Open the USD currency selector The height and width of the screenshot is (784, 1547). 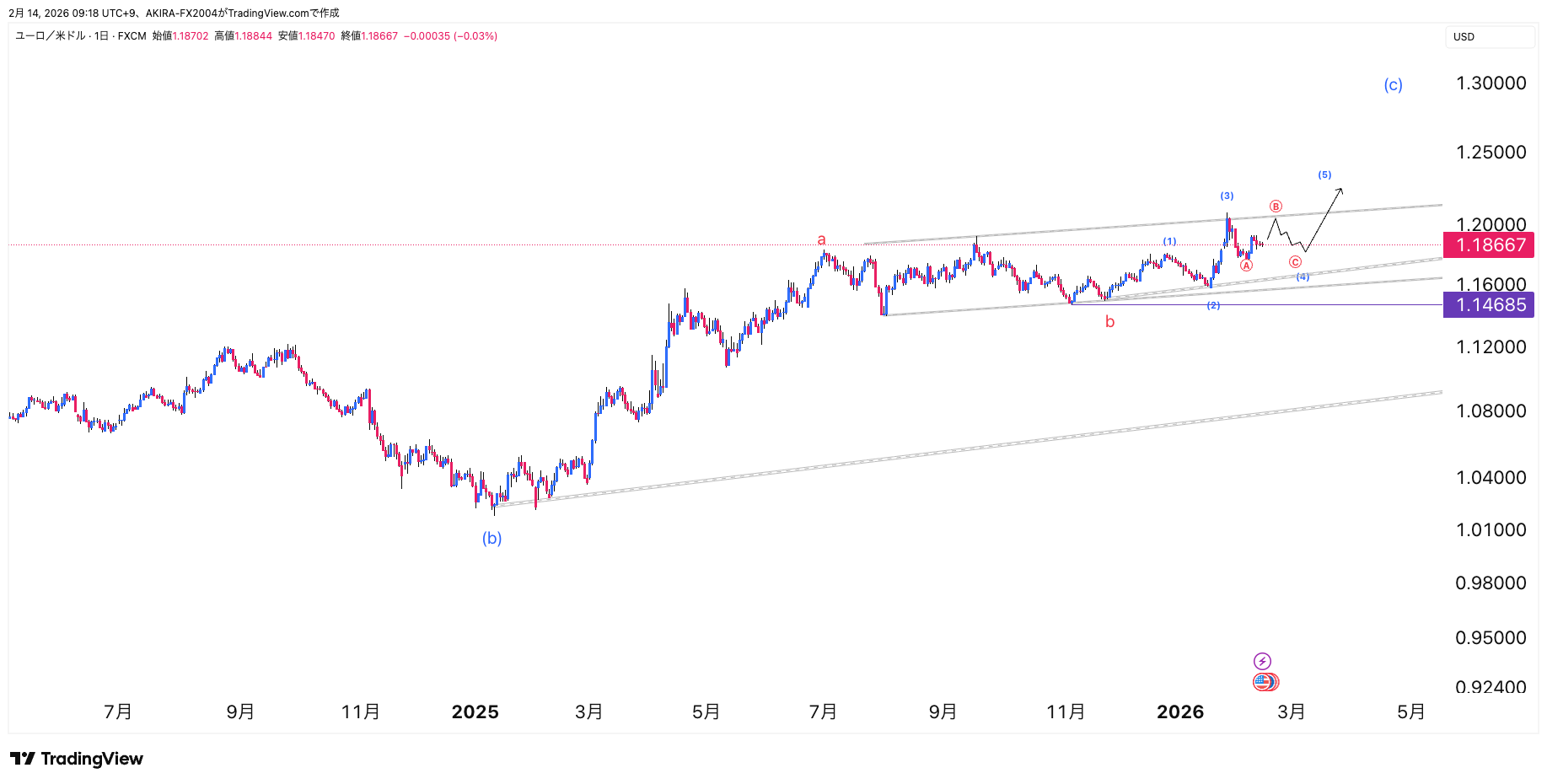point(1489,36)
